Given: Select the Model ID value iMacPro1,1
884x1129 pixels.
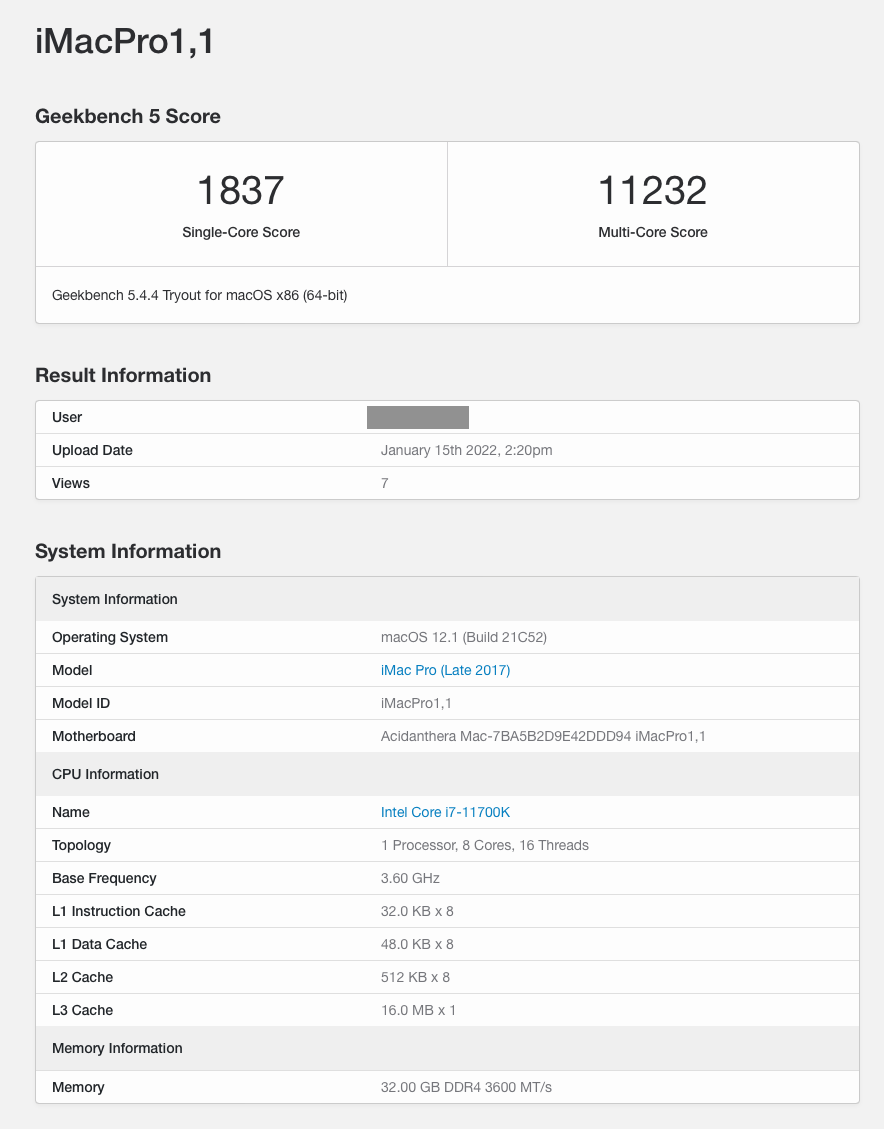Looking at the screenshot, I should (x=416, y=703).
